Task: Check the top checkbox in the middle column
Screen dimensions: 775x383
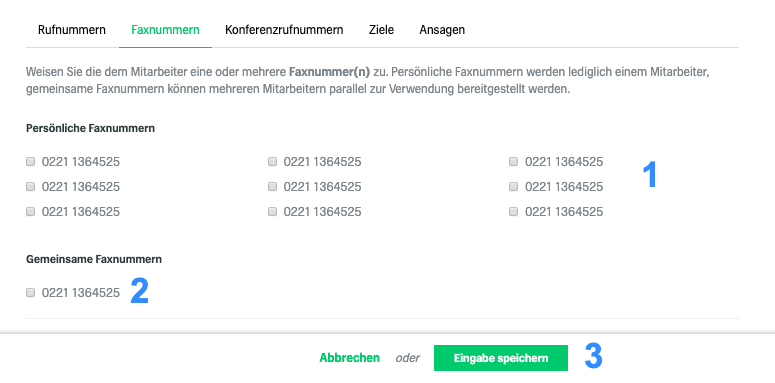Action: pos(272,162)
